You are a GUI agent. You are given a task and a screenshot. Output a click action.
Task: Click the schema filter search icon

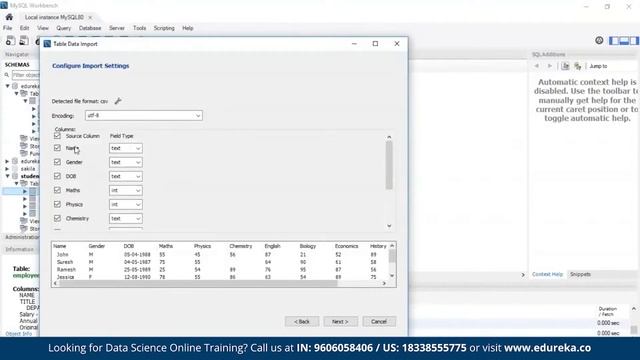pyautogui.click(x=7, y=75)
